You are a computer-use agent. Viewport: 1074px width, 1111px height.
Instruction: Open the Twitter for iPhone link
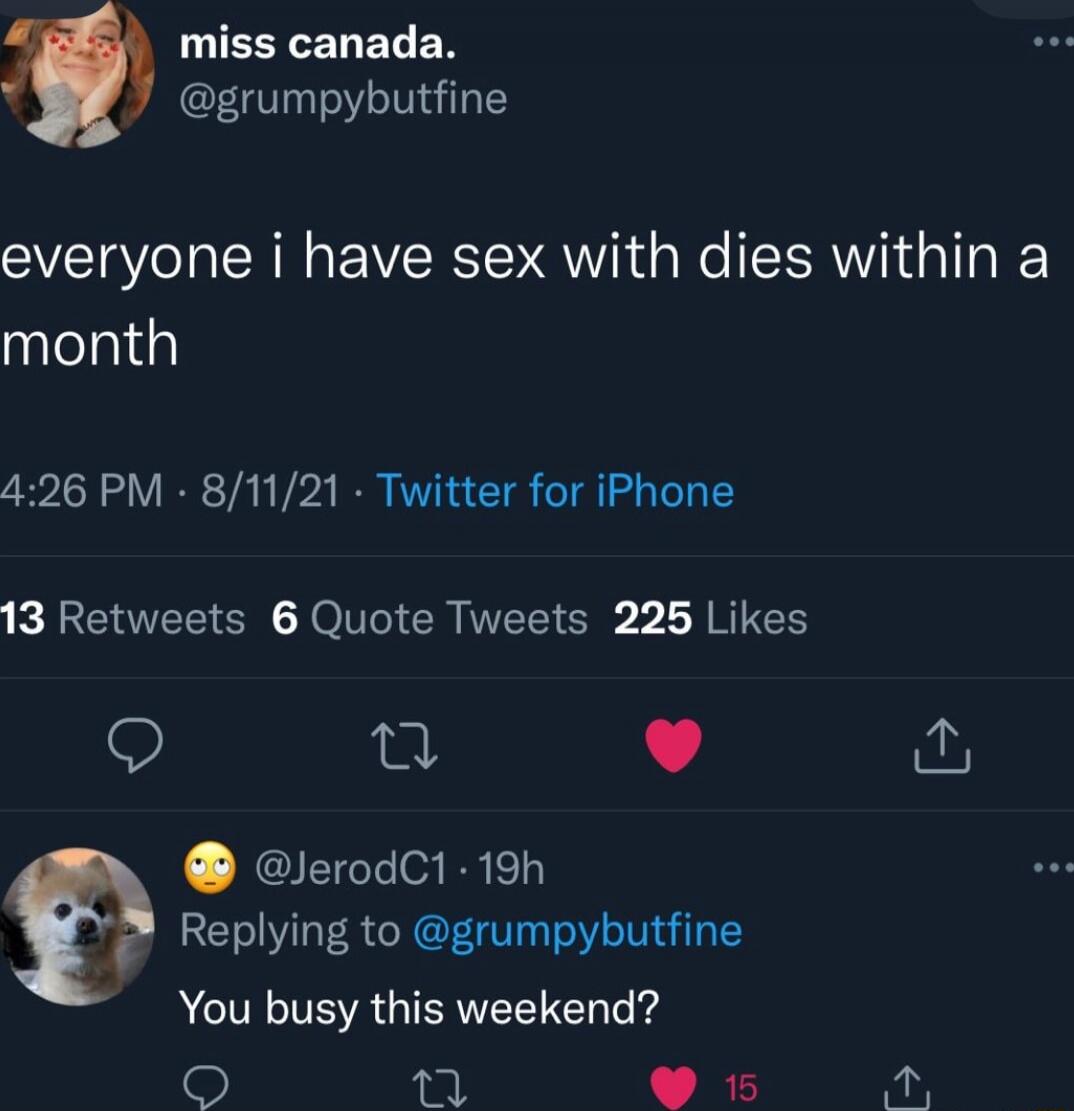pos(554,491)
